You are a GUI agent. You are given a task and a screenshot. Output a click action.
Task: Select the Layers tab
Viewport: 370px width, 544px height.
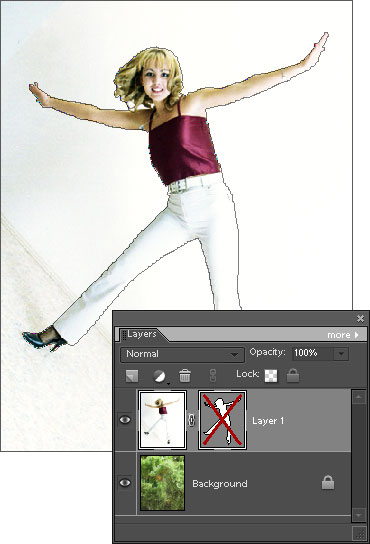coord(142,334)
